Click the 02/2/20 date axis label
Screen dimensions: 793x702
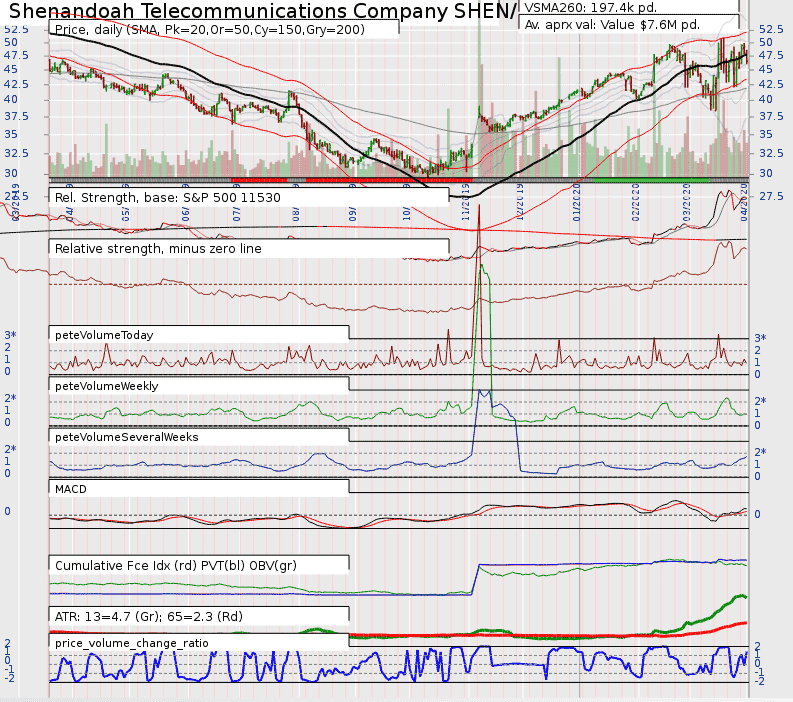(635, 202)
